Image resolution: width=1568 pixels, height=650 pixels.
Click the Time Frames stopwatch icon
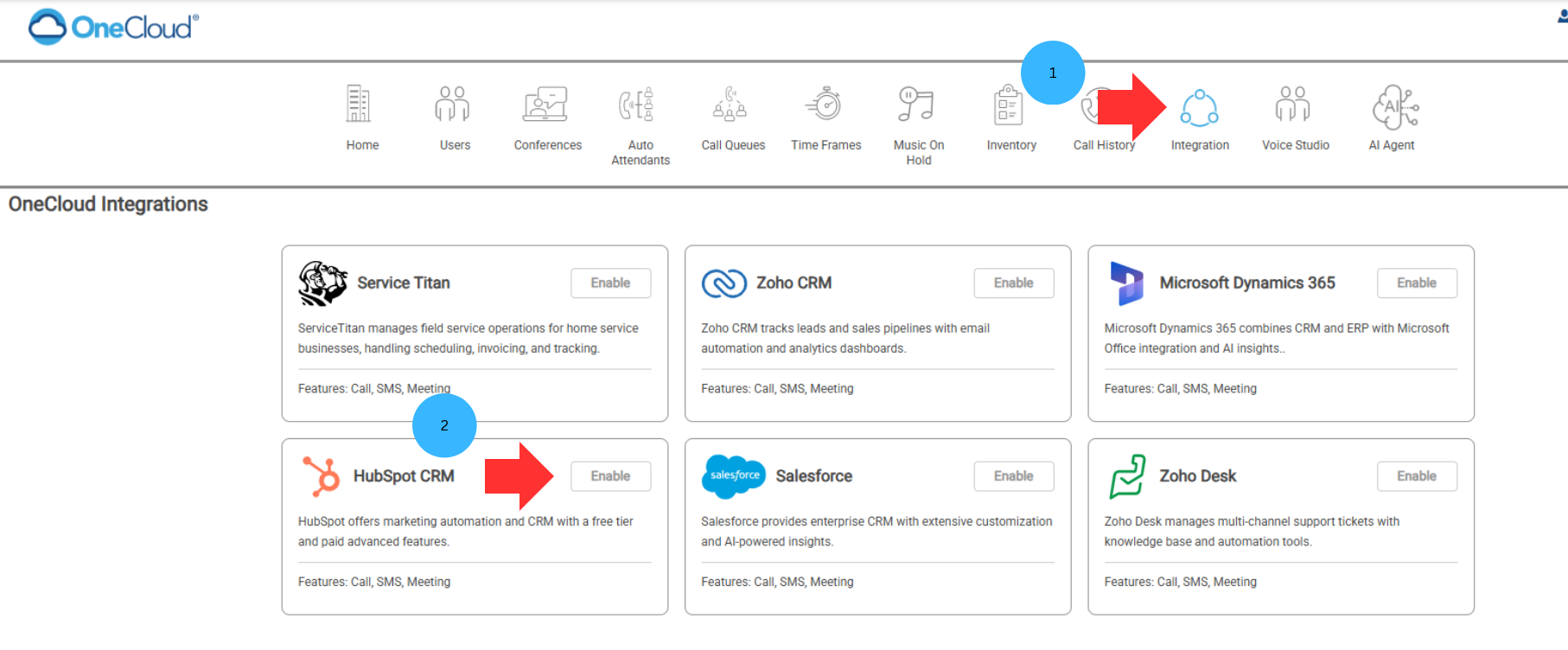click(x=825, y=105)
